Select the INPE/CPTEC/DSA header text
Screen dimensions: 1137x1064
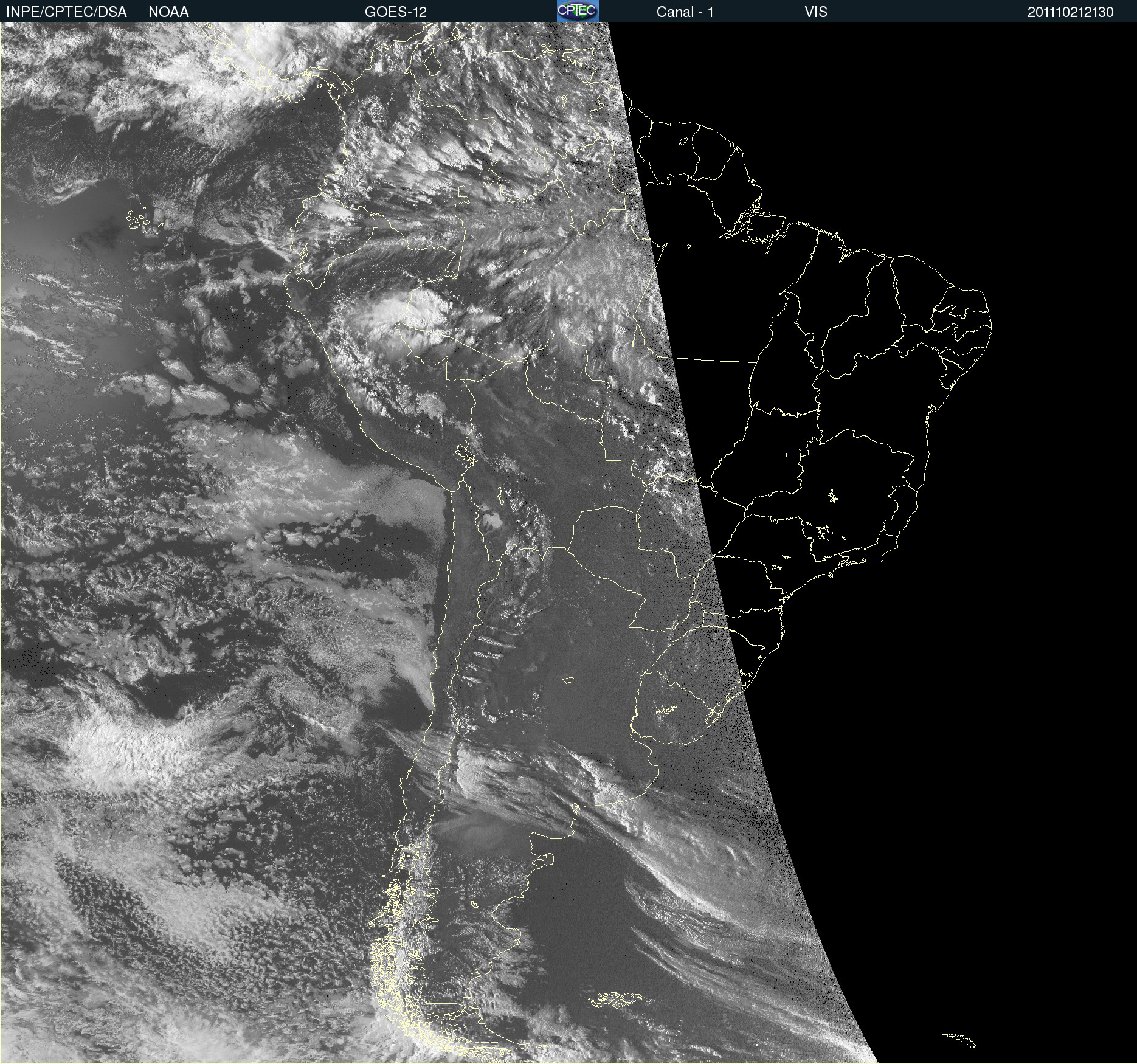click(x=66, y=12)
